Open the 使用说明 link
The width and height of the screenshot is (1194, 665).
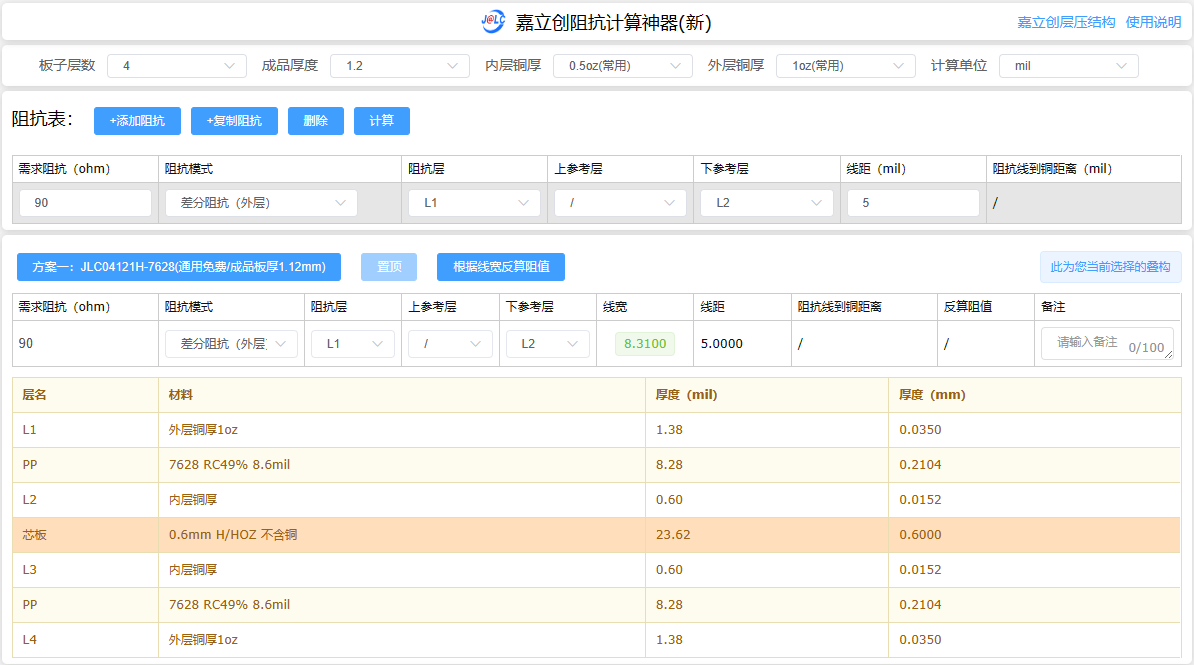1153,22
